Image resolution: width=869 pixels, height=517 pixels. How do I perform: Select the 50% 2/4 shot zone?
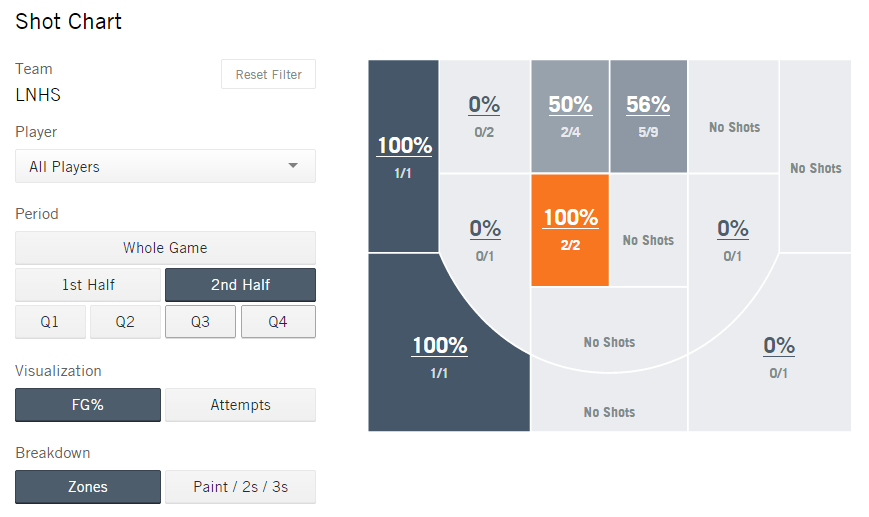[x=570, y=116]
